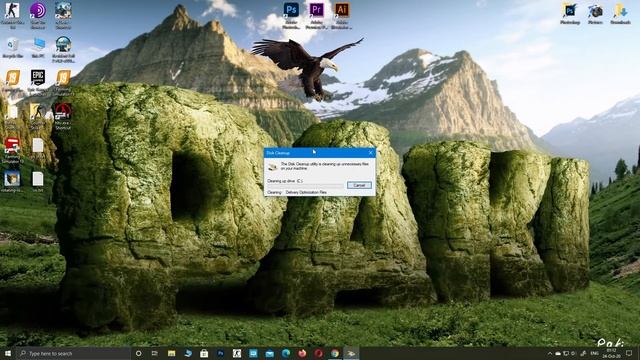Open File Explorer from taskbar

(171, 353)
